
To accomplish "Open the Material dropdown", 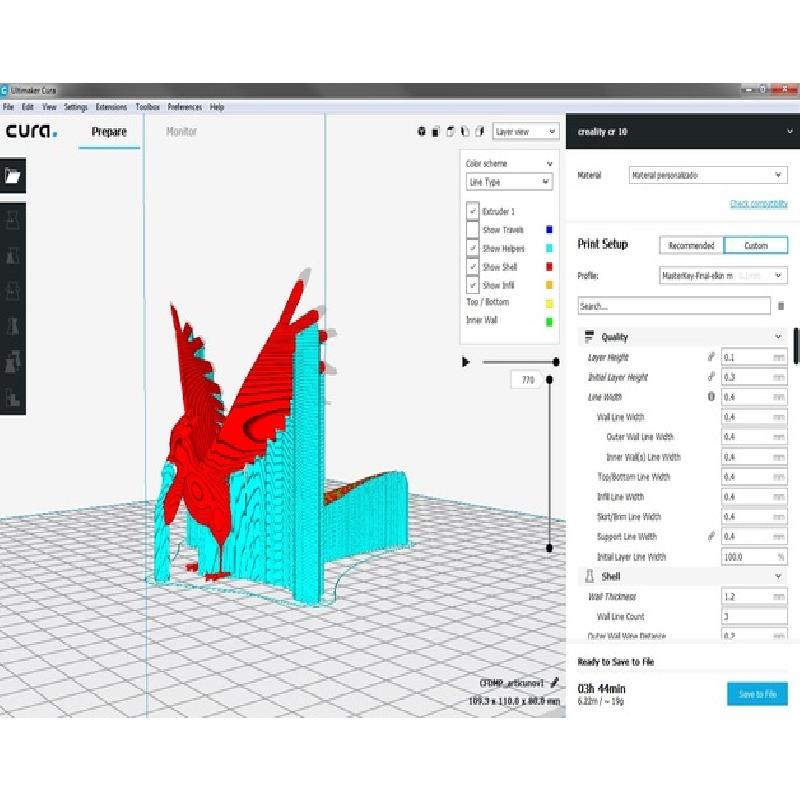I will (x=708, y=175).
